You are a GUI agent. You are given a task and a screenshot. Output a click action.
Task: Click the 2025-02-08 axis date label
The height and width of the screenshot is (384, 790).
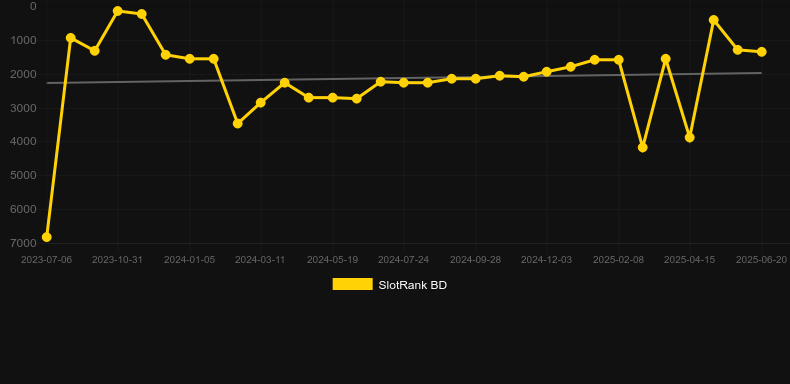click(618, 260)
